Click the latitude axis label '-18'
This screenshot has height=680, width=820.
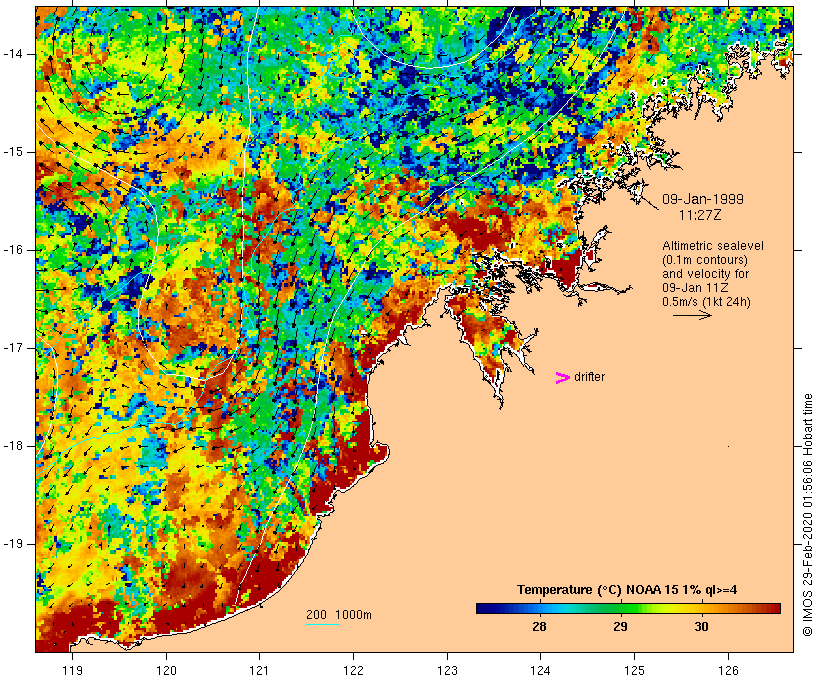13,446
